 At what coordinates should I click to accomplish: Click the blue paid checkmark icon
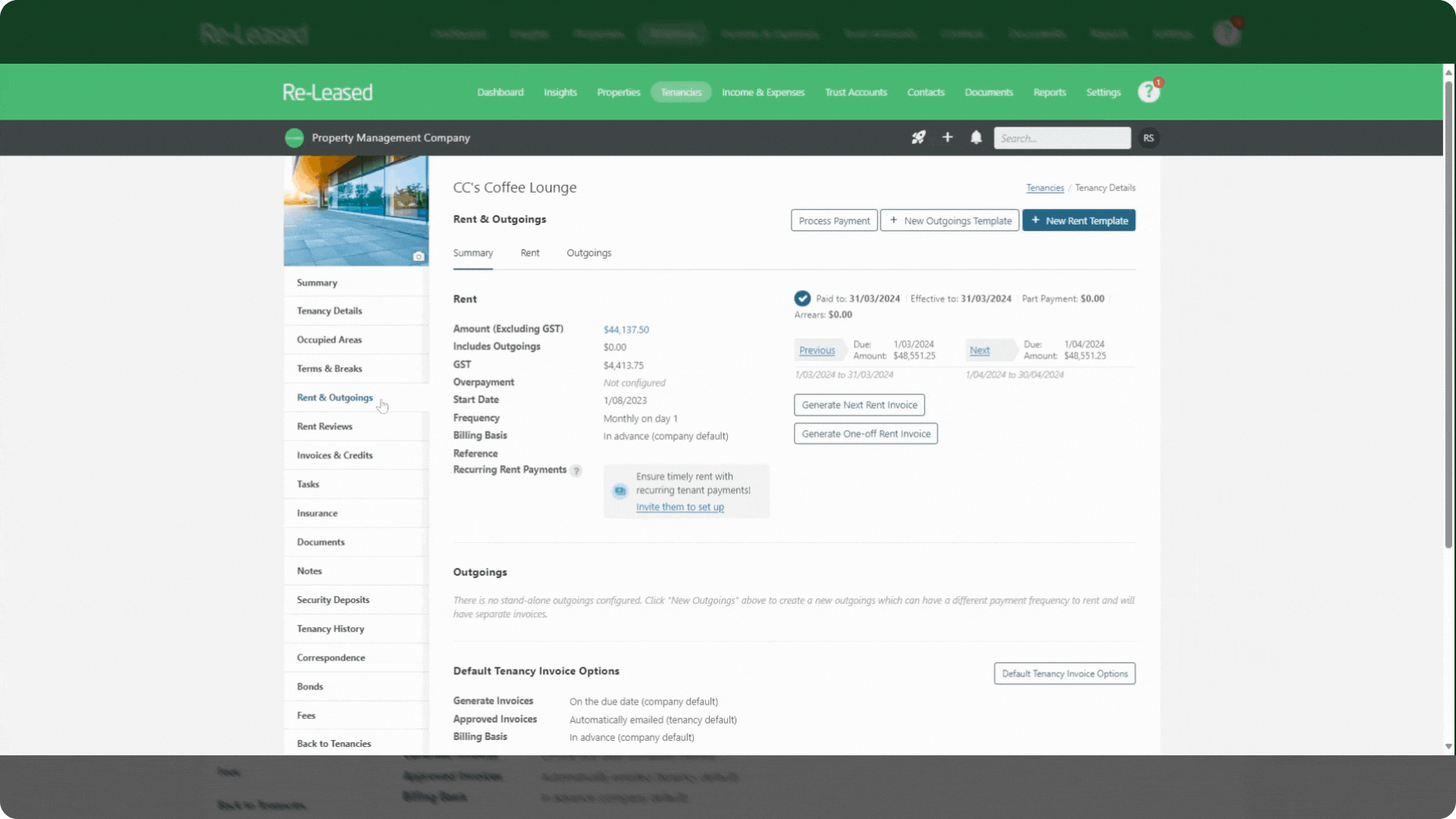pyautogui.click(x=802, y=299)
